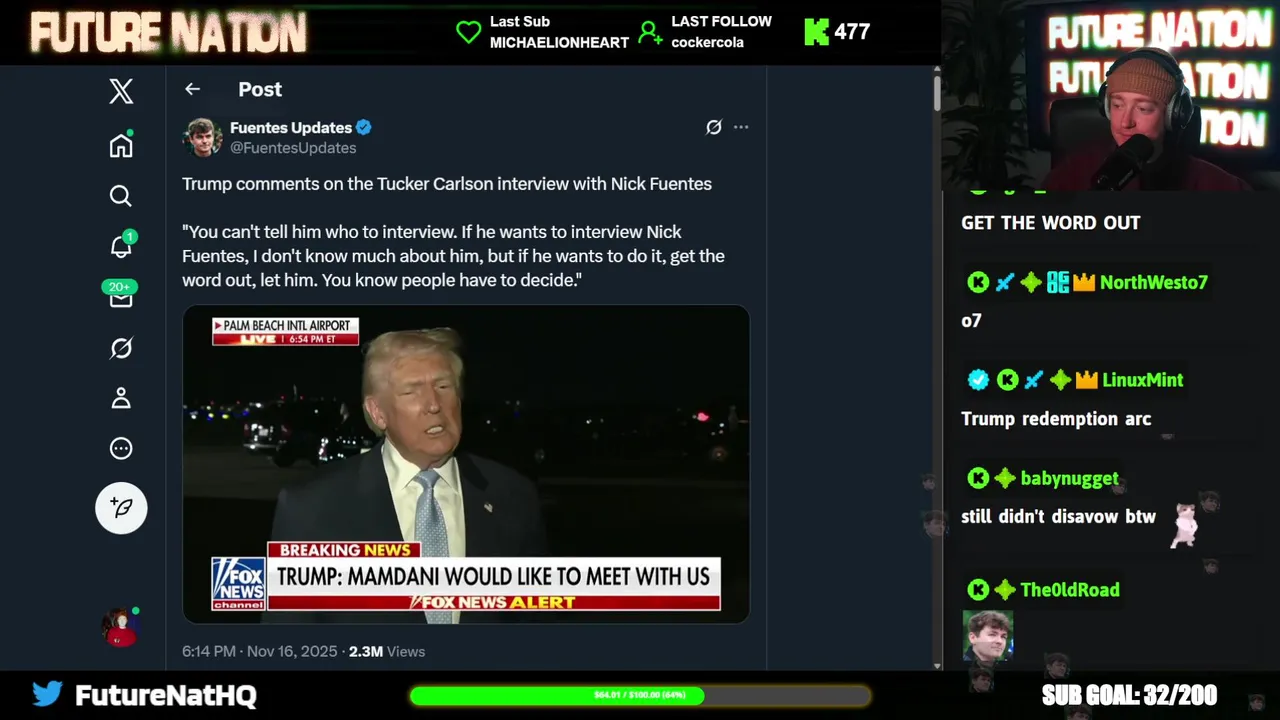This screenshot has width=1280, height=720.
Task: Click the 6:14 PM Nov 16, 2025 timestamp
Action: (260, 651)
